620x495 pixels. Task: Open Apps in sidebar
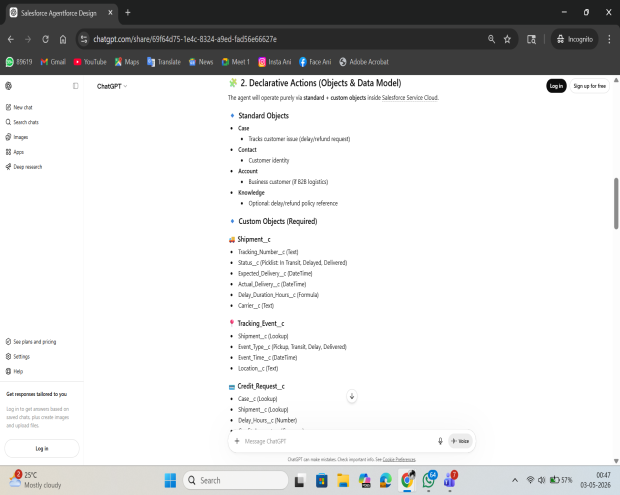(15, 152)
